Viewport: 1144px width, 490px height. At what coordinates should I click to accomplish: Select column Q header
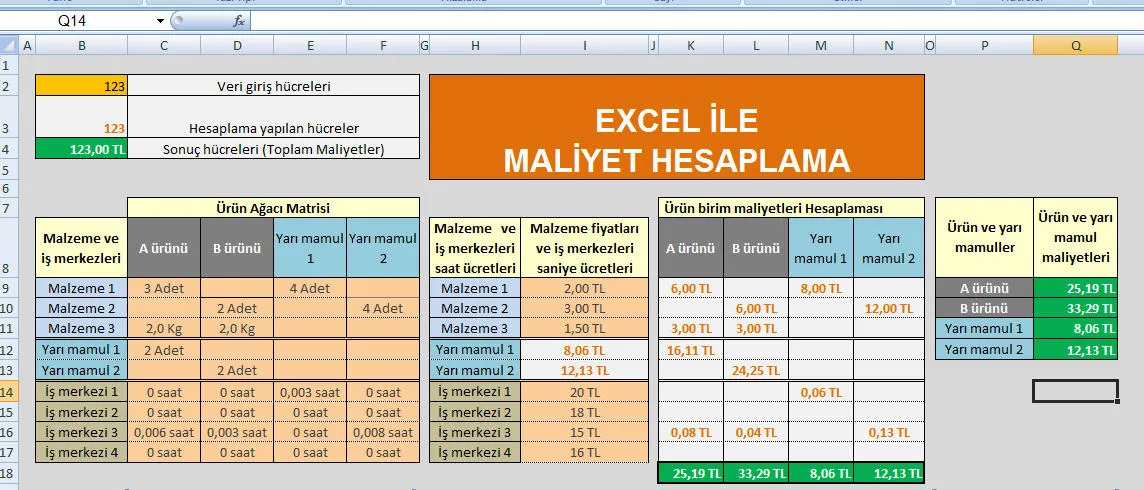[1075, 45]
